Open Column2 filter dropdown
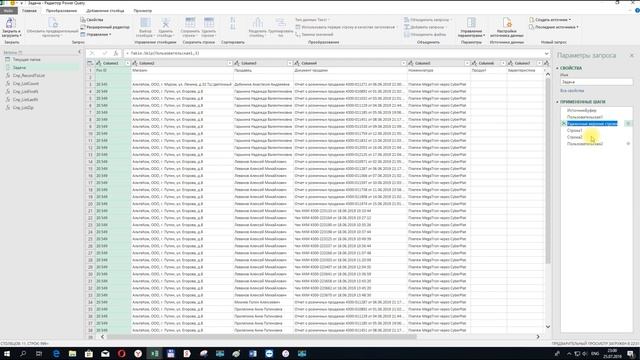640x360 pixels. tap(230, 63)
